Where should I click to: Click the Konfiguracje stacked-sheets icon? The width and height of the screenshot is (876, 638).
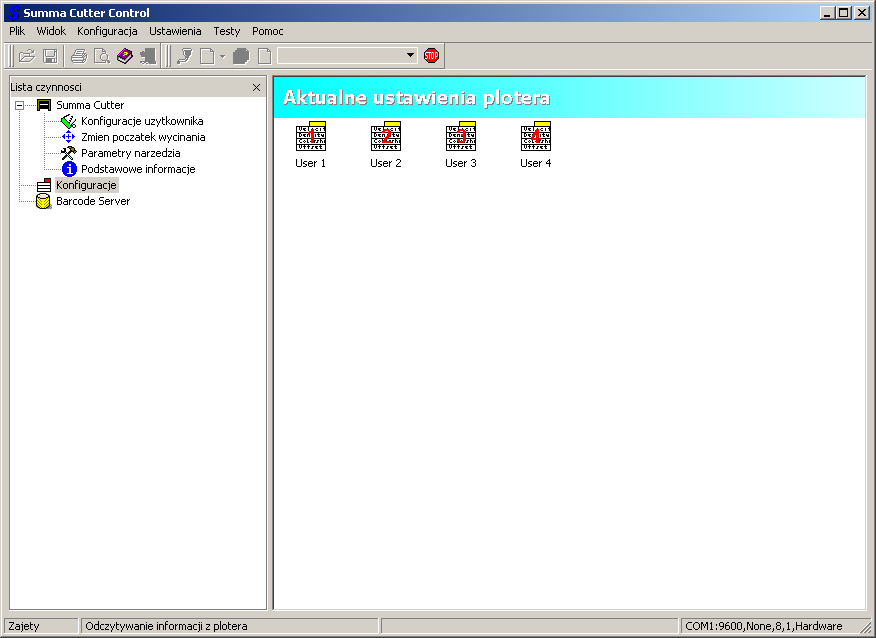click(44, 185)
